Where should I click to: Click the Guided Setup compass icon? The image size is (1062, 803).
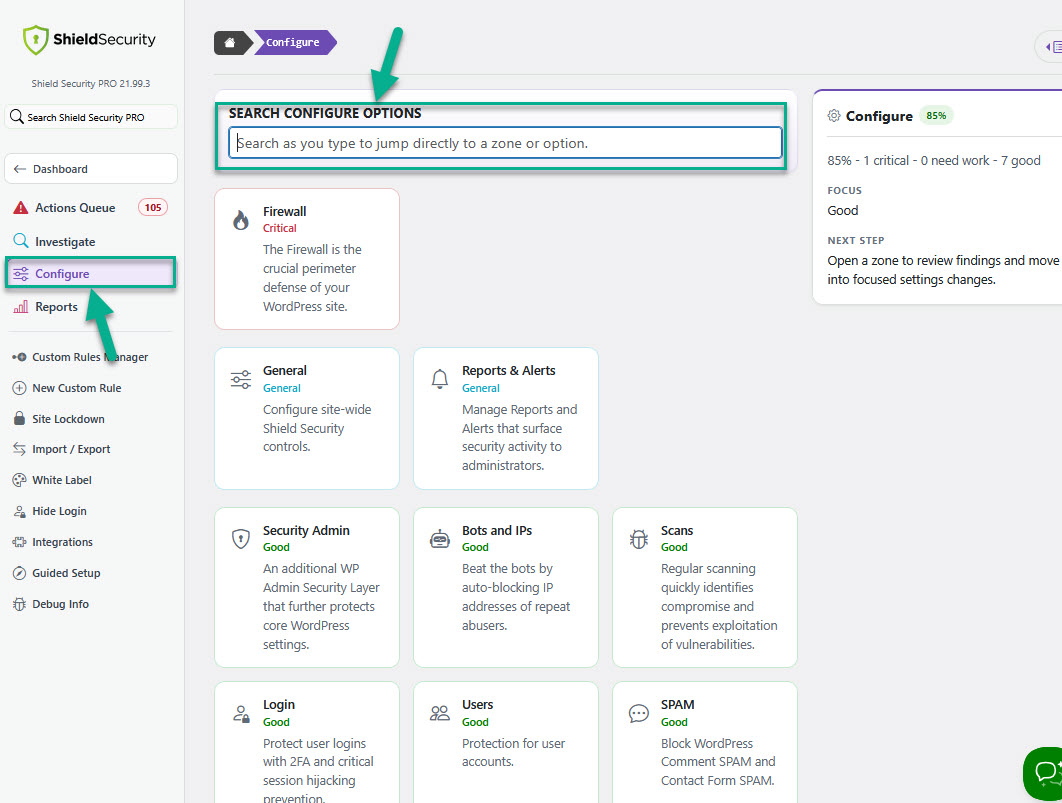[19, 573]
